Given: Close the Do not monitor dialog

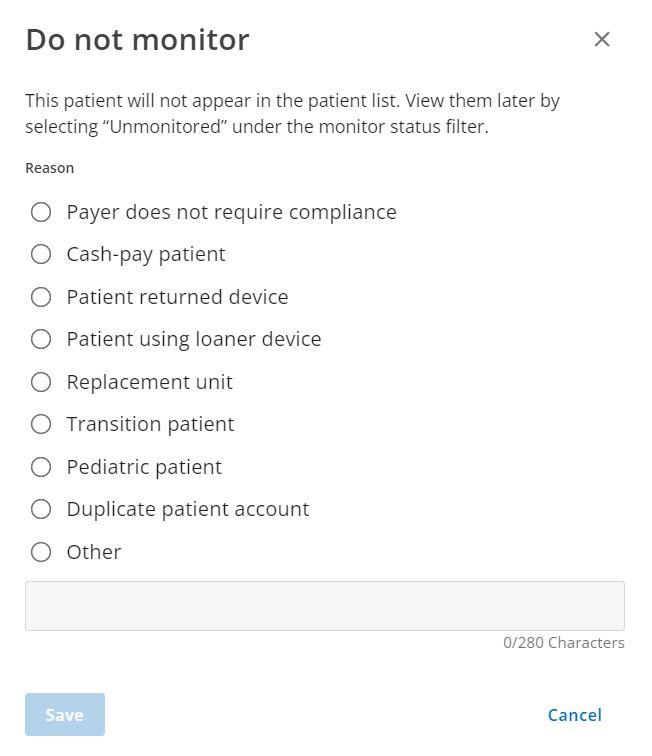Looking at the screenshot, I should [x=602, y=39].
